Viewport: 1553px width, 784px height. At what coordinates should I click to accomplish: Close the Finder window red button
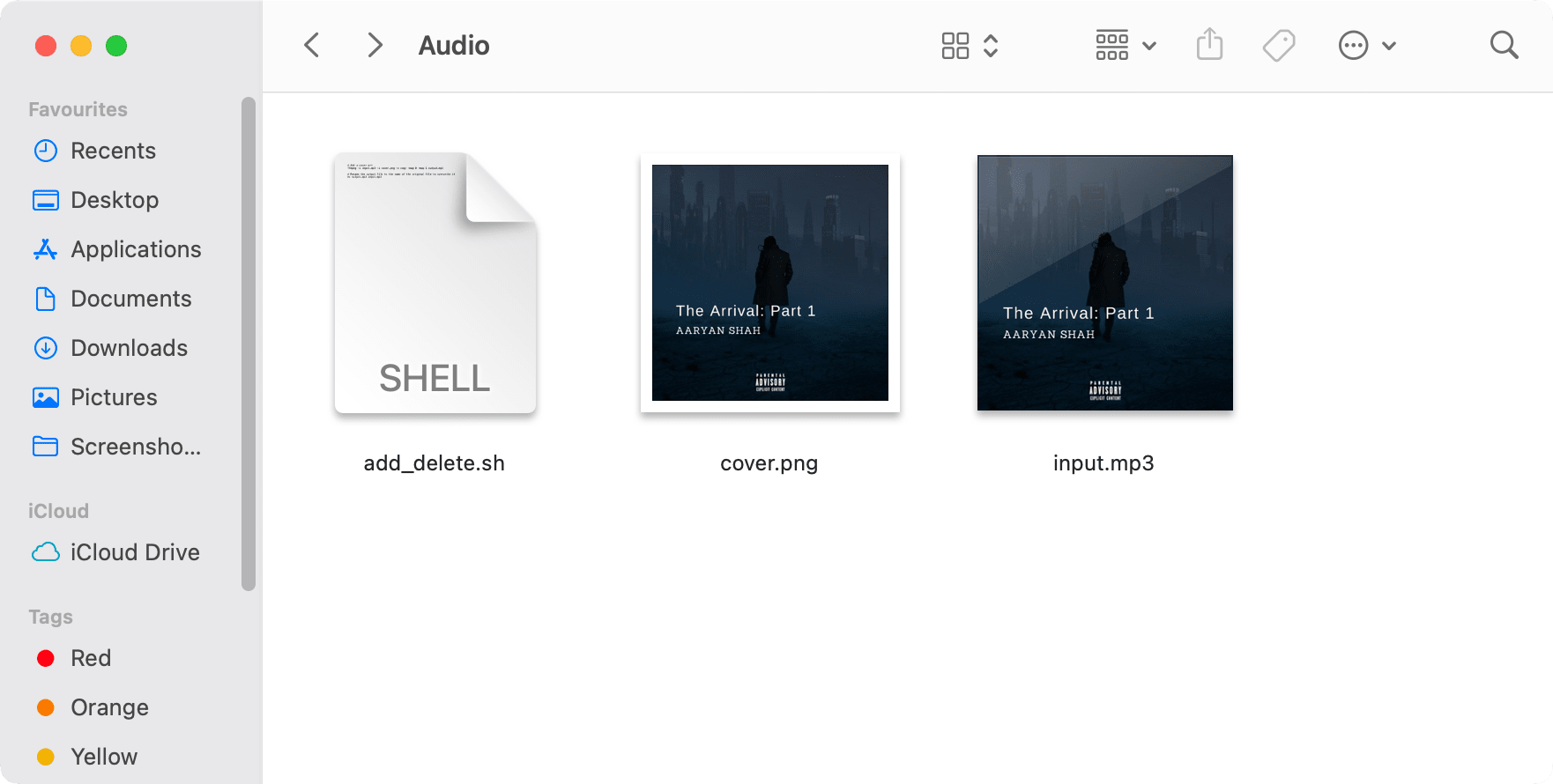46,46
